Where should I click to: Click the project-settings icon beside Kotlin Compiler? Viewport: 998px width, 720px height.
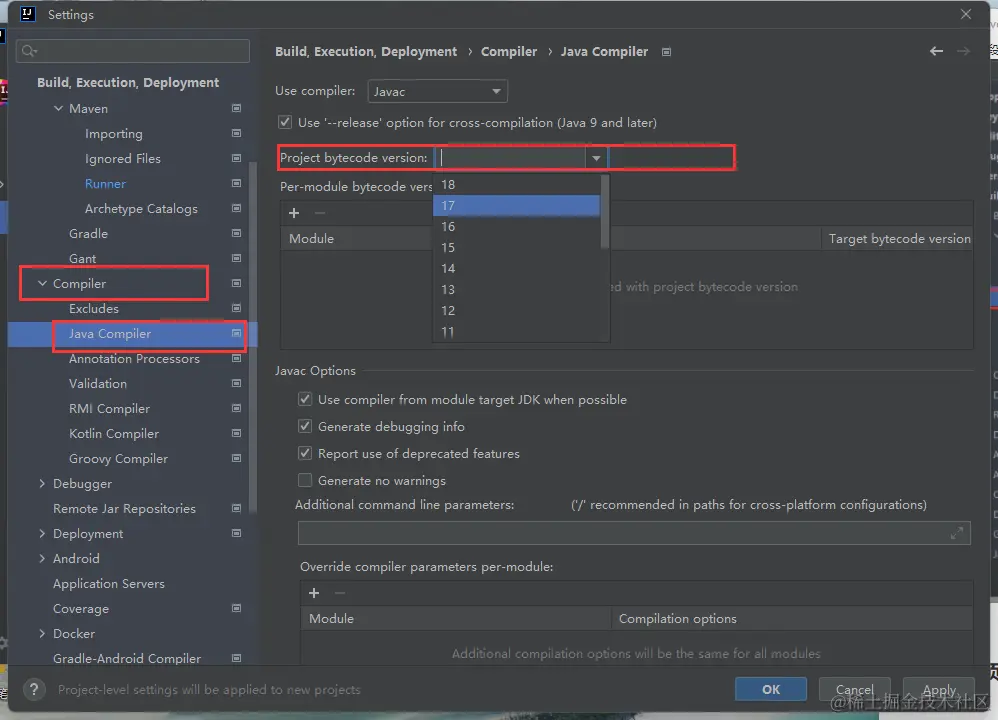pyautogui.click(x=236, y=433)
